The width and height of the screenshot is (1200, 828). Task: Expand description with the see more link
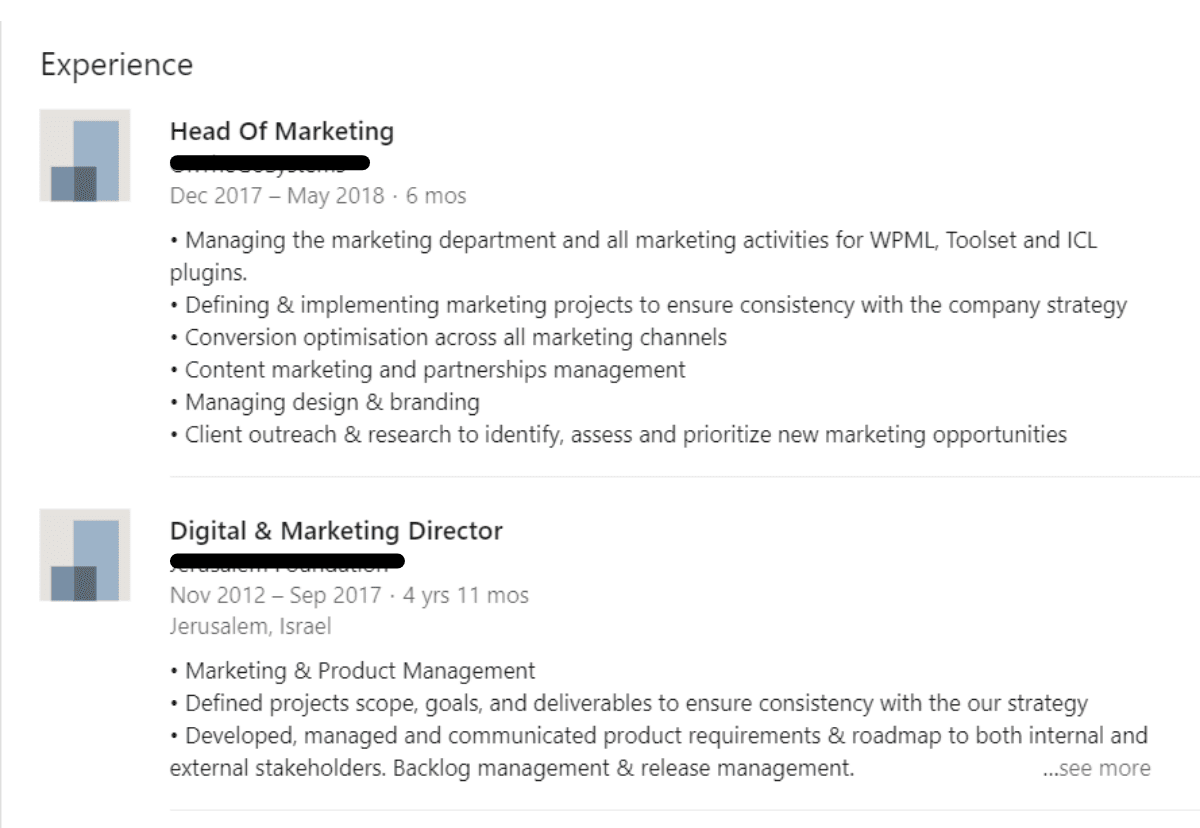(x=1096, y=768)
